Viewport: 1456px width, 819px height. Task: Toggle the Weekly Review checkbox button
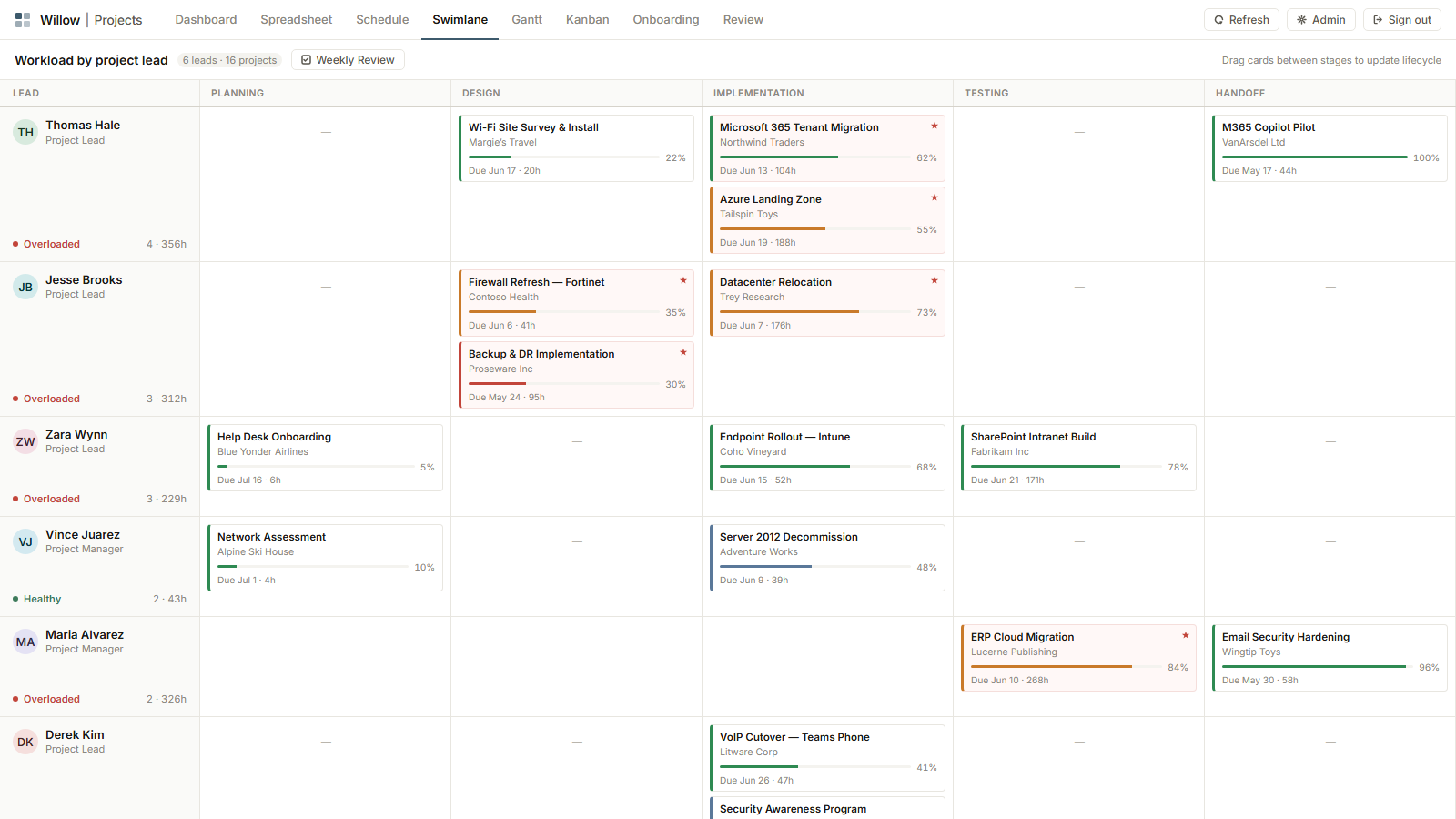click(348, 60)
